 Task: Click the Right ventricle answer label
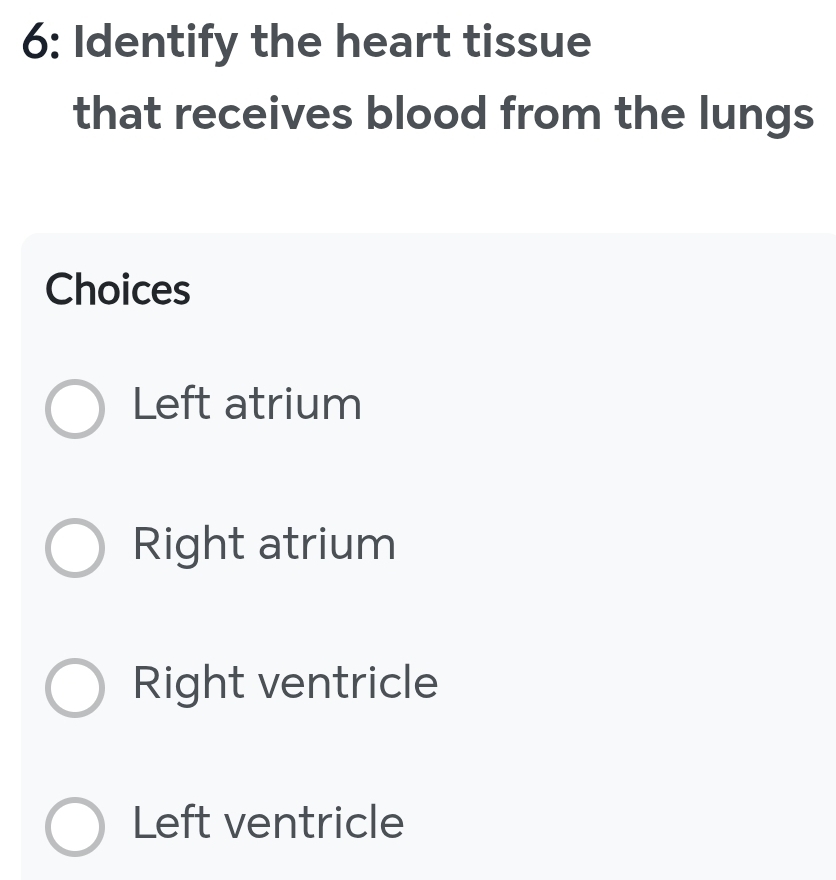click(x=285, y=685)
